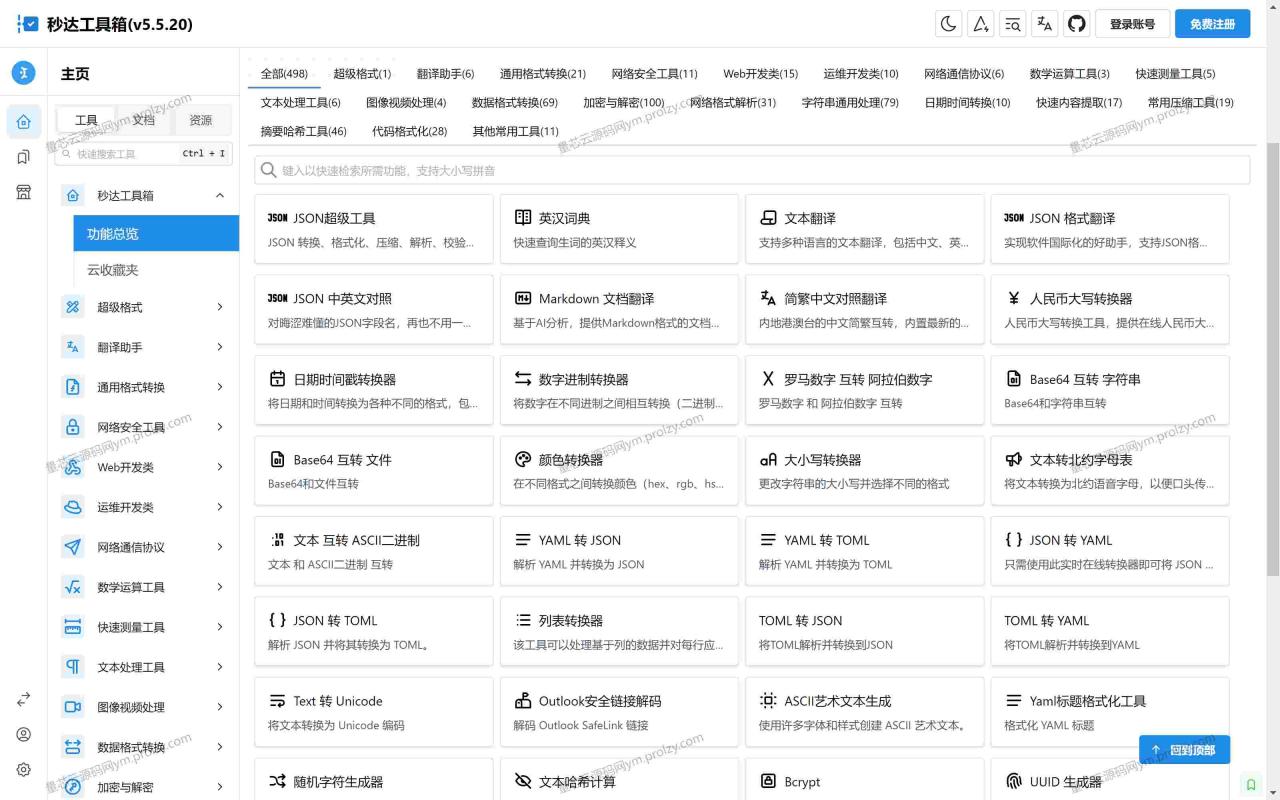1280x800 pixels.
Task: Click the 日期时间戳转换器 calendar icon
Action: pos(277,379)
